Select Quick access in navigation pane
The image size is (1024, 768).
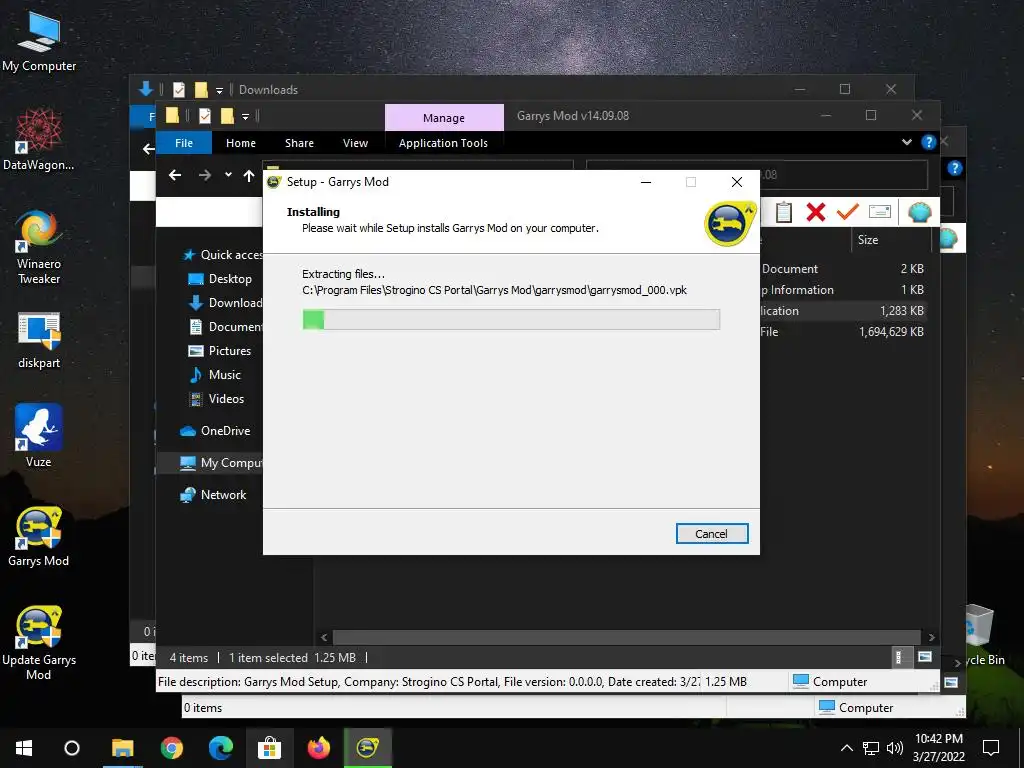(222, 255)
